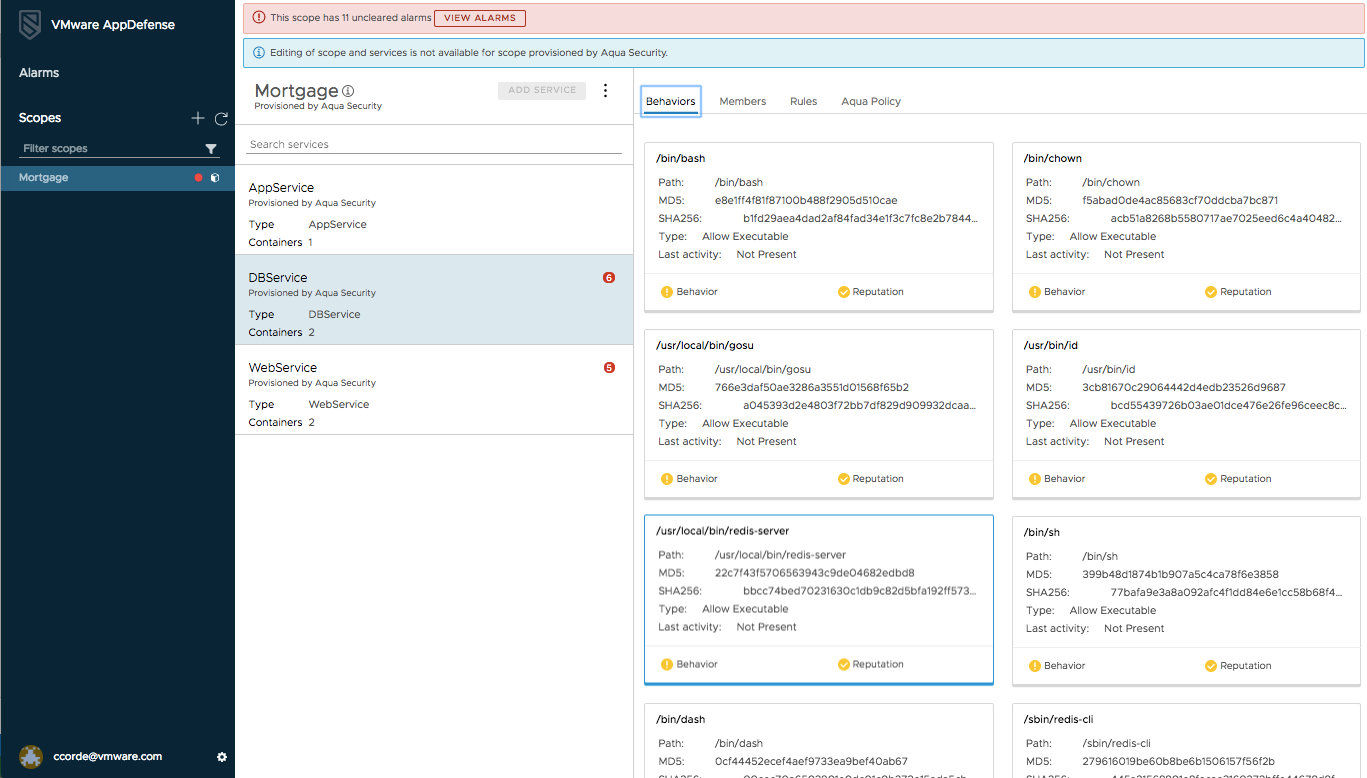The width and height of the screenshot is (1367, 778).
Task: Select the AppService service
Action: [434, 214]
